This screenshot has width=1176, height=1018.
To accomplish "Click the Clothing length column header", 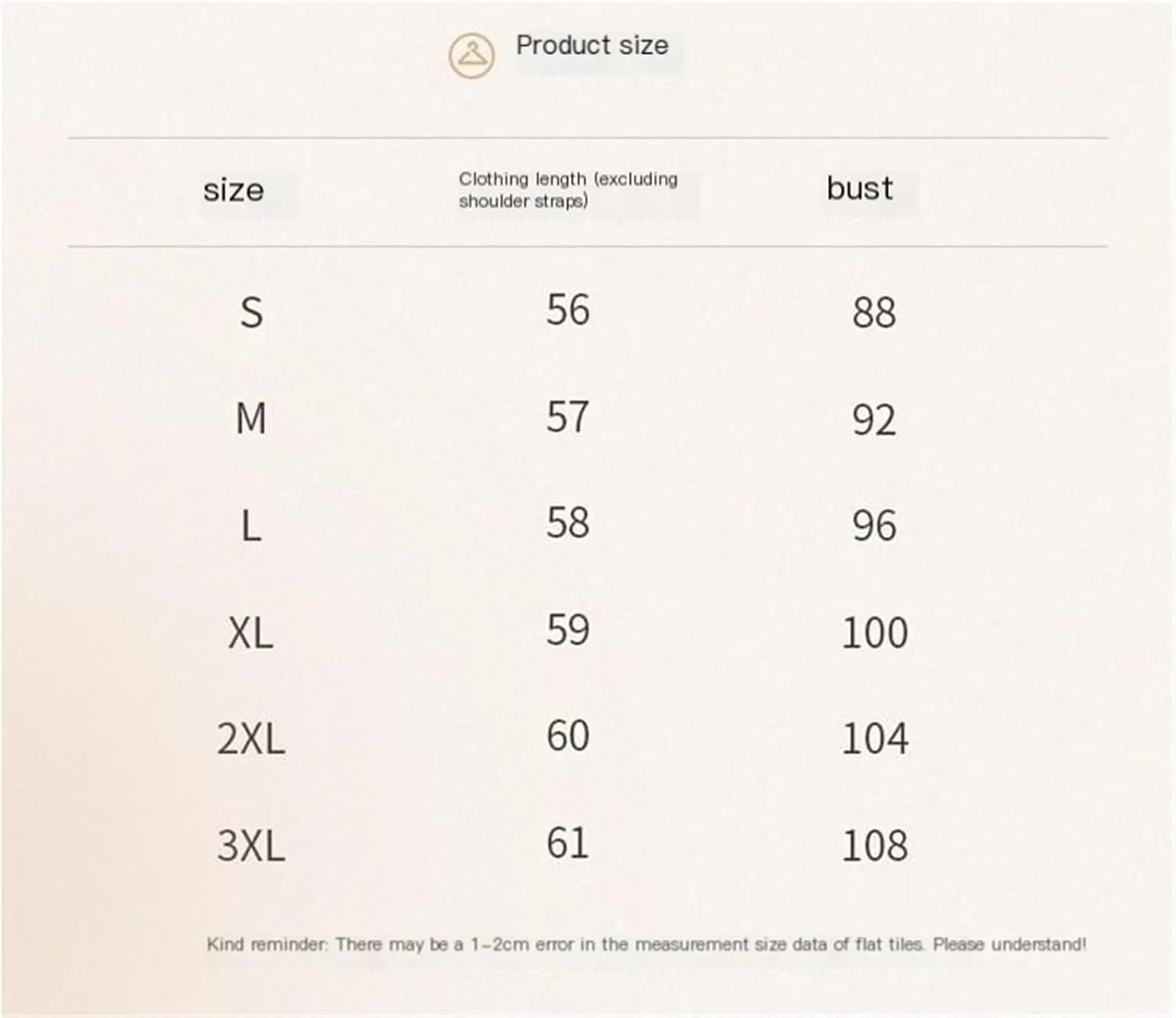I will point(568,190).
